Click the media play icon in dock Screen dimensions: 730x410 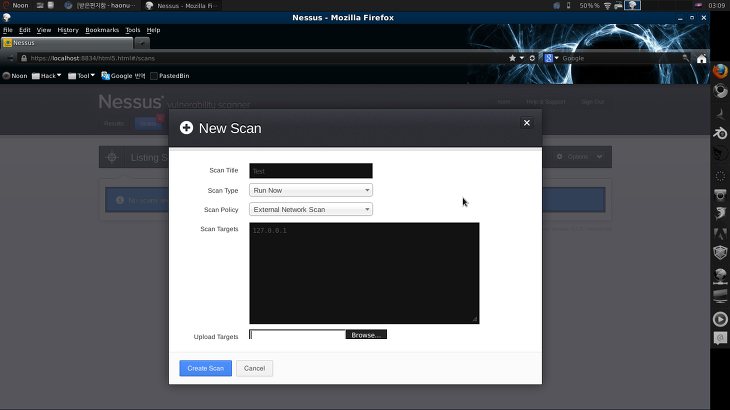click(720, 319)
